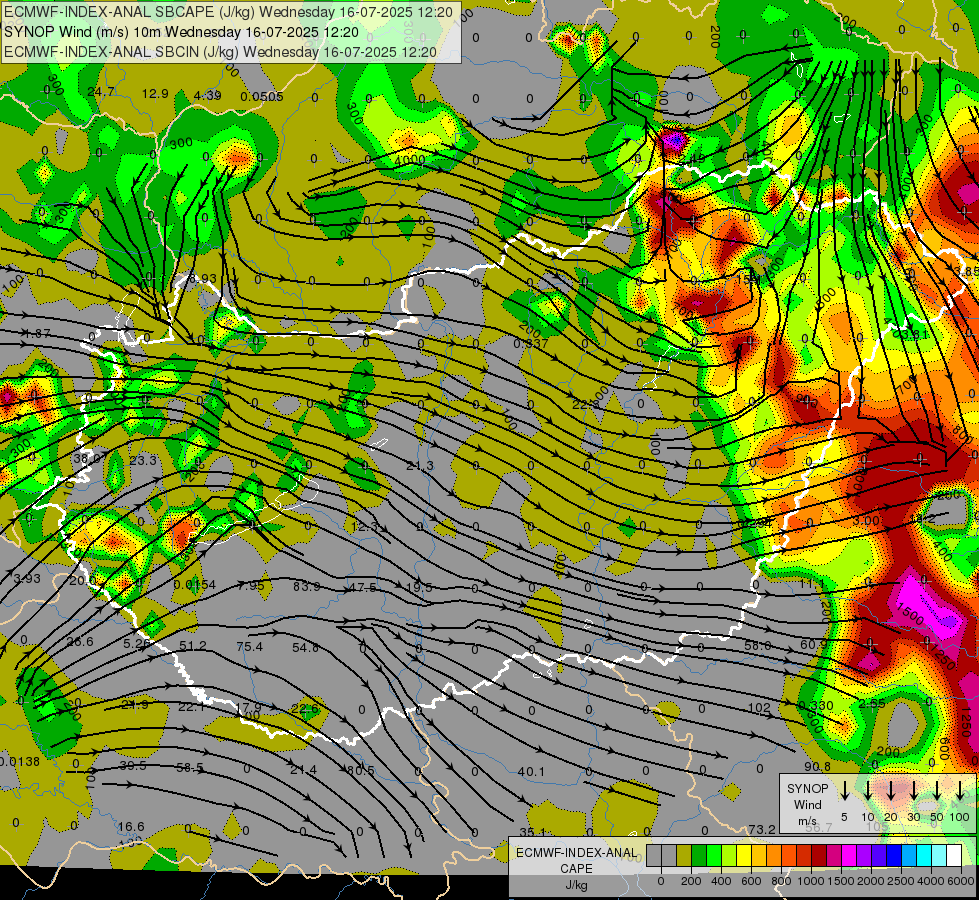Click the SYNOP wind arrow labeled 5

click(845, 789)
